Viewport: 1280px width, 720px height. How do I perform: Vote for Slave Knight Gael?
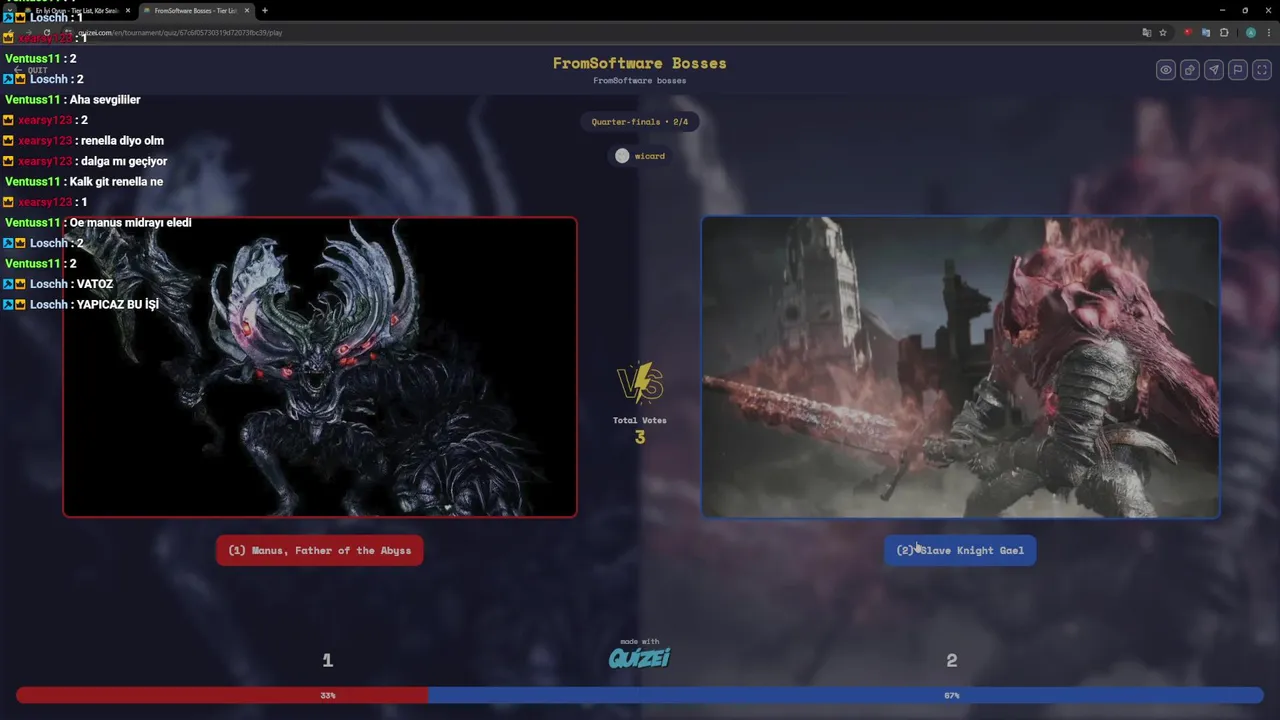tap(960, 550)
